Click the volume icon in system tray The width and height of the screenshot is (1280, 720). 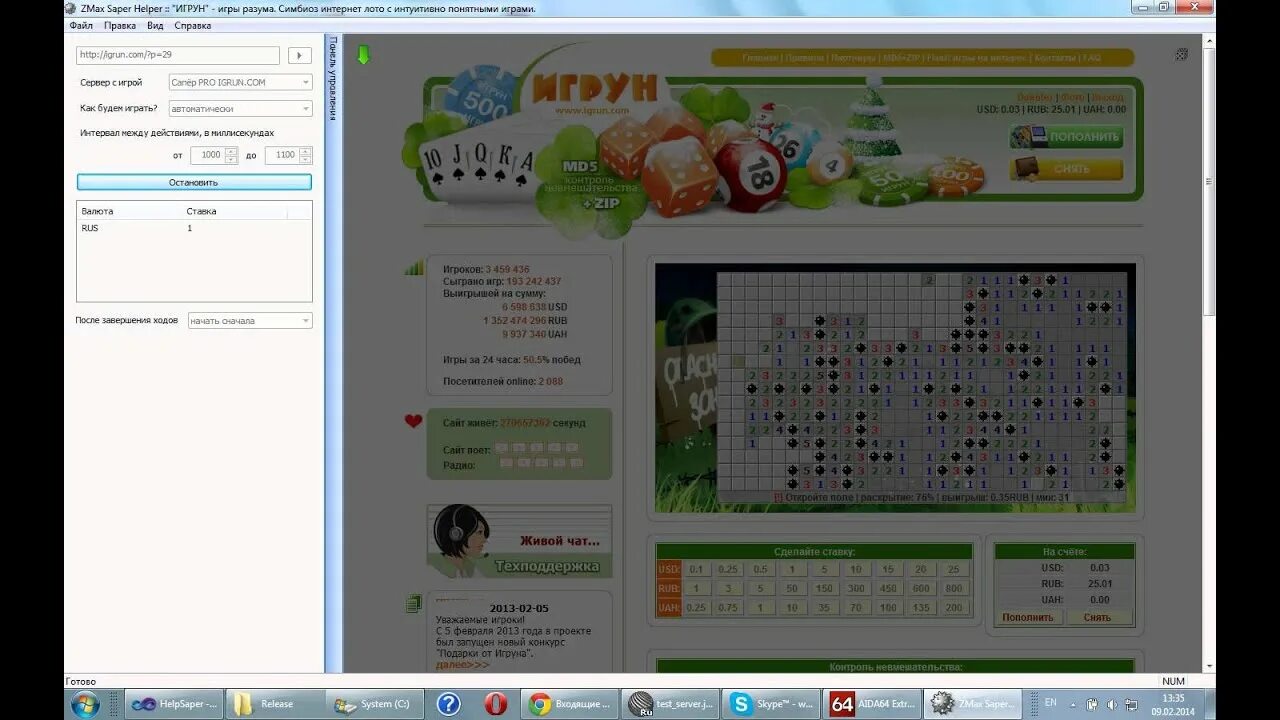1114,704
